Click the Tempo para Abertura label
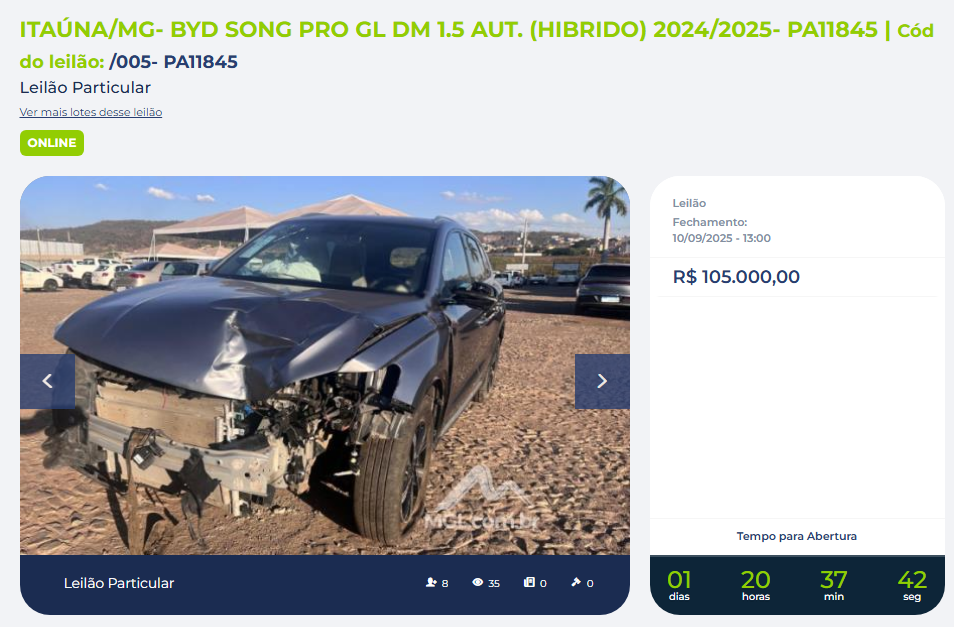The width and height of the screenshot is (954, 627). point(796,536)
